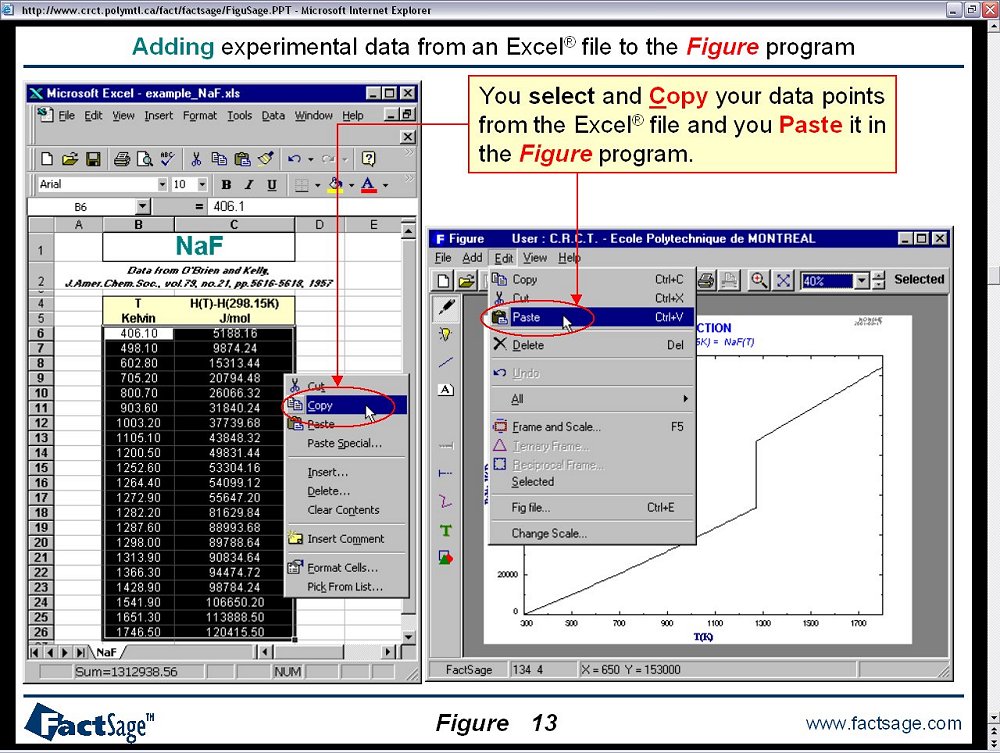Screen dimensions: 1000x753
Task: Click the NaF sheet tab
Action: 107,652
